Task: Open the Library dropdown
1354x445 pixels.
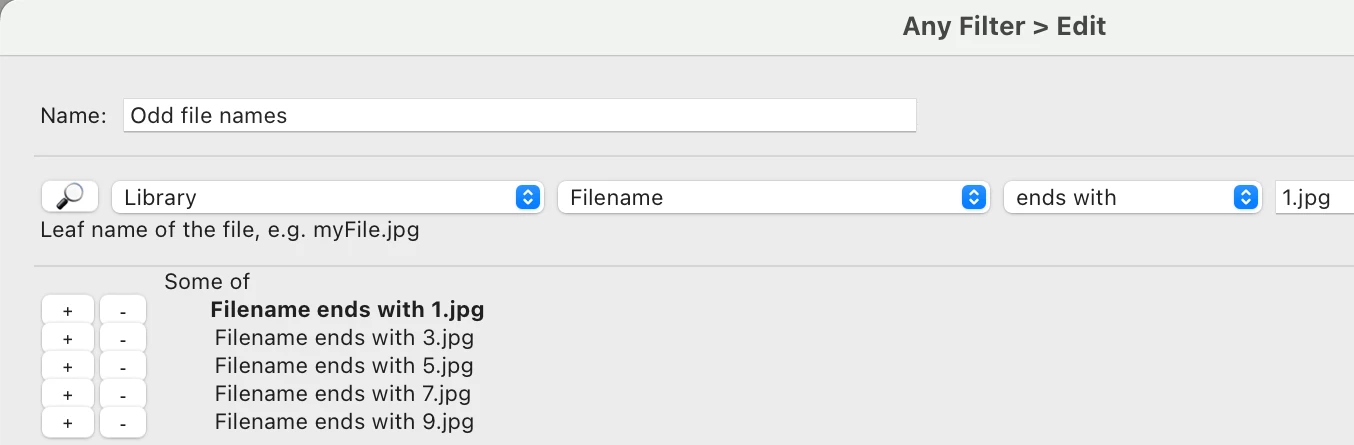Action: pyautogui.click(x=327, y=198)
